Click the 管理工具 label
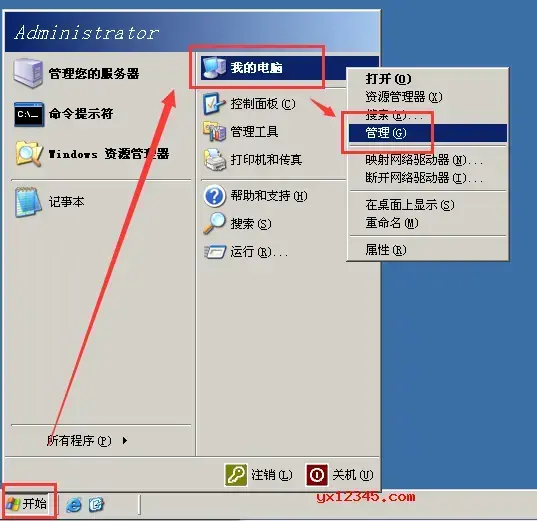 pyautogui.click(x=254, y=132)
